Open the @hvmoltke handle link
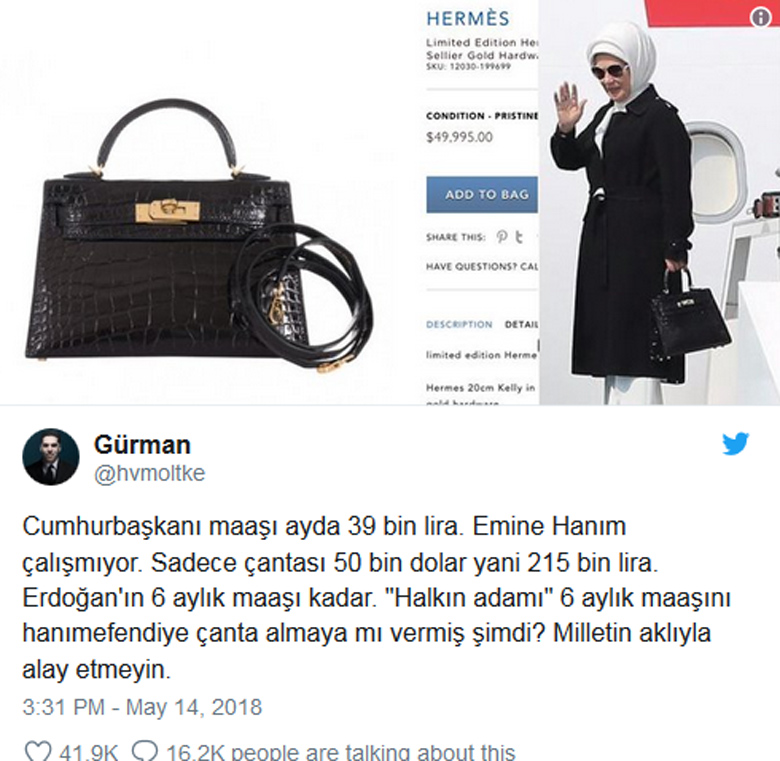The height and width of the screenshot is (761, 780). point(149,473)
